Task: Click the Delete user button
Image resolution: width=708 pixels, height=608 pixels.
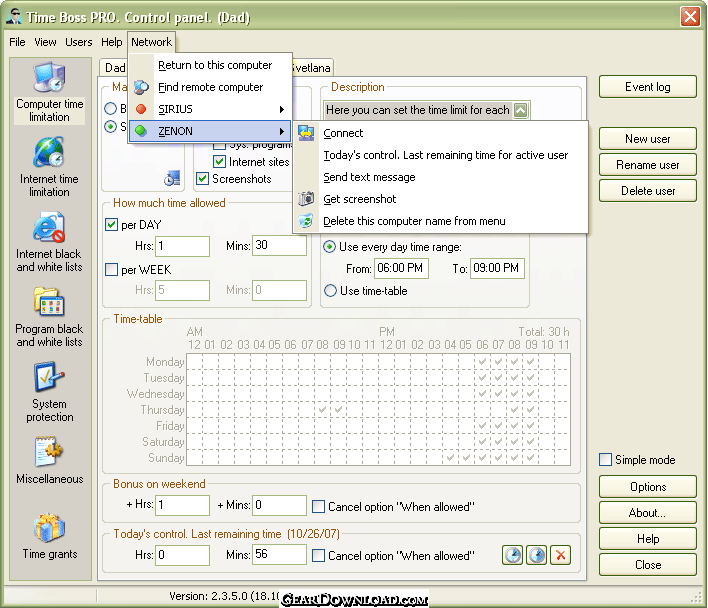Action: click(647, 190)
